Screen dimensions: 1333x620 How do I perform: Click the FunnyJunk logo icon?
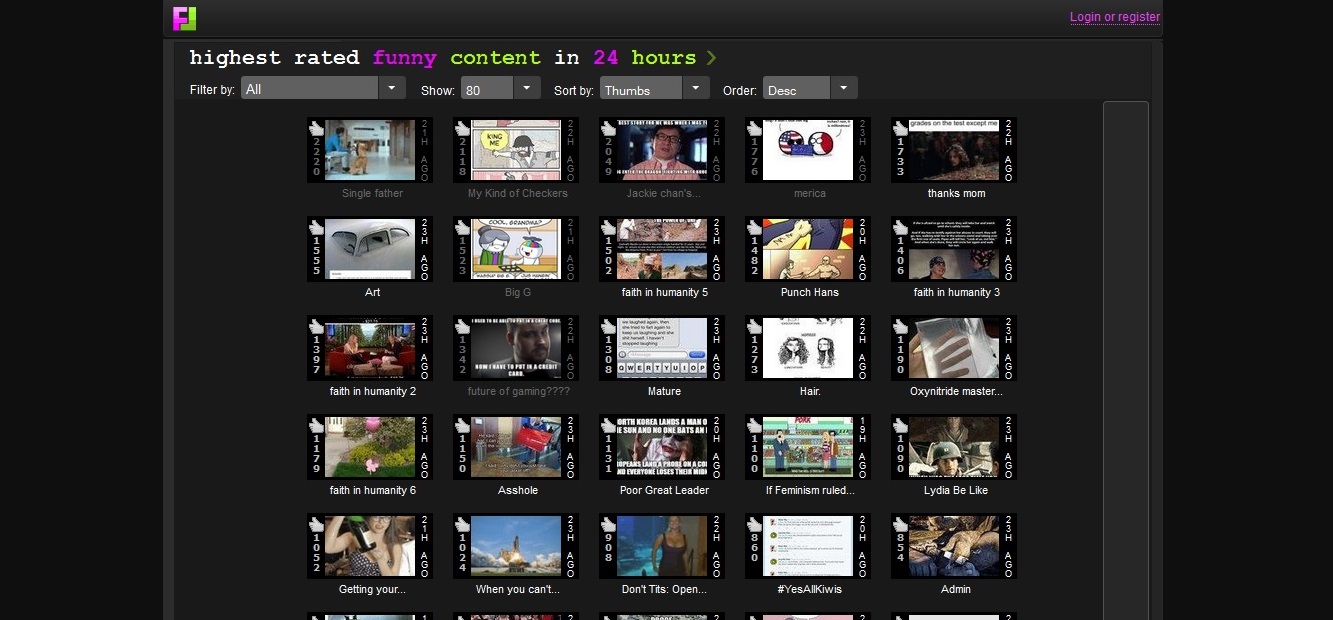click(184, 18)
